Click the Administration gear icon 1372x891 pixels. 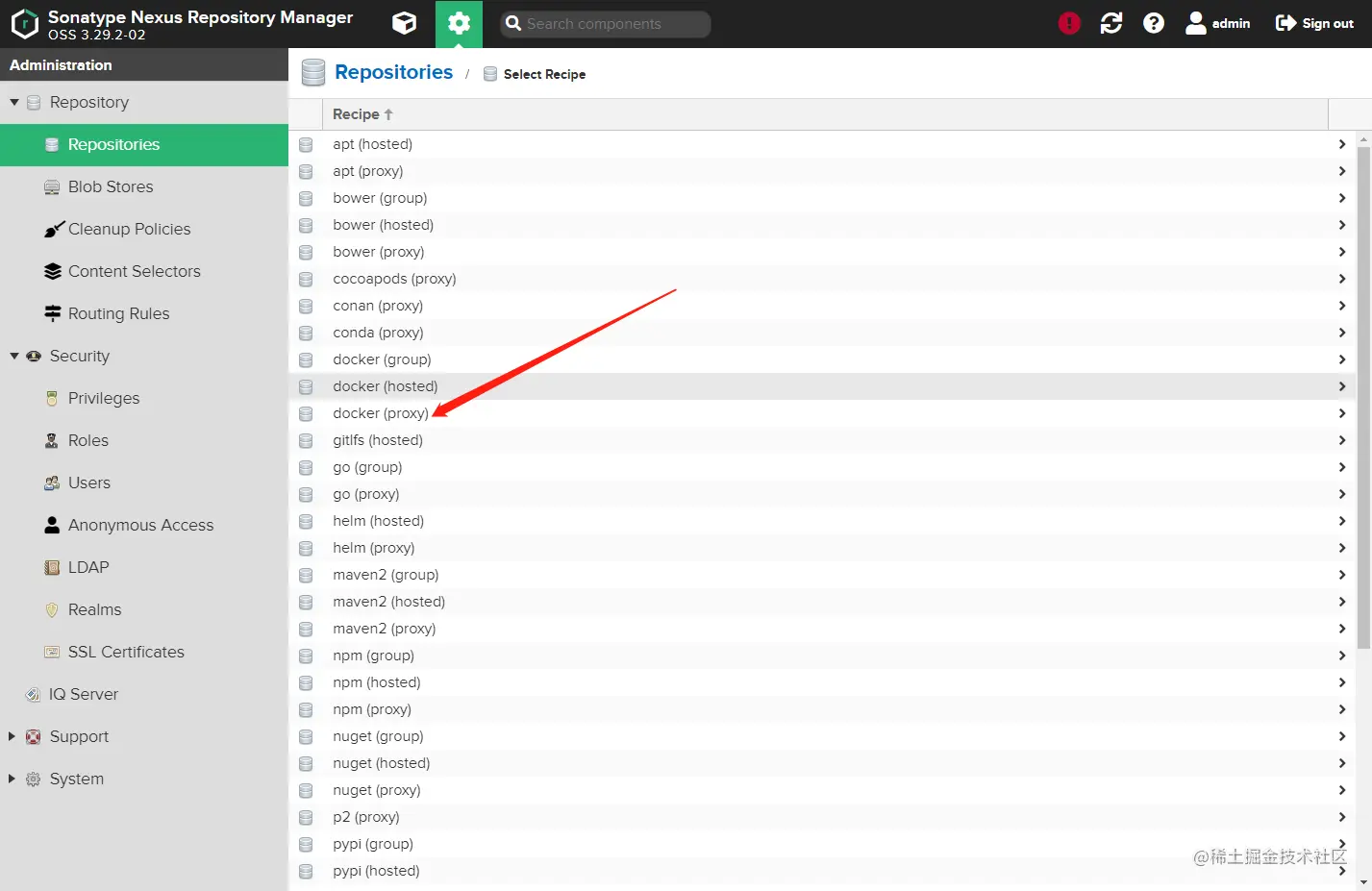[459, 24]
